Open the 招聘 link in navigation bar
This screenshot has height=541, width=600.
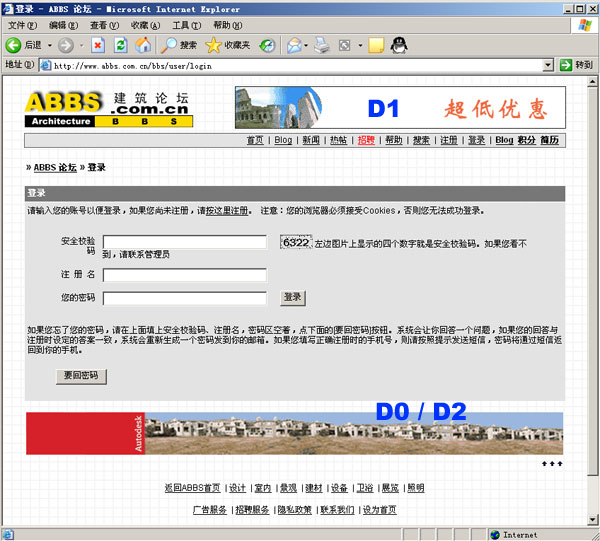click(x=366, y=141)
